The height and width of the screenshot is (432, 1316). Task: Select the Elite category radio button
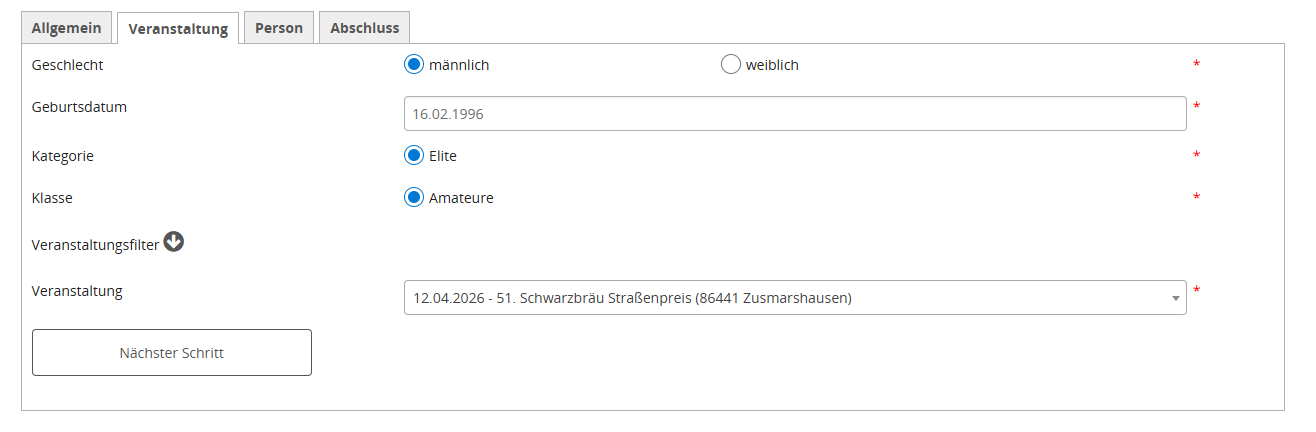414,156
